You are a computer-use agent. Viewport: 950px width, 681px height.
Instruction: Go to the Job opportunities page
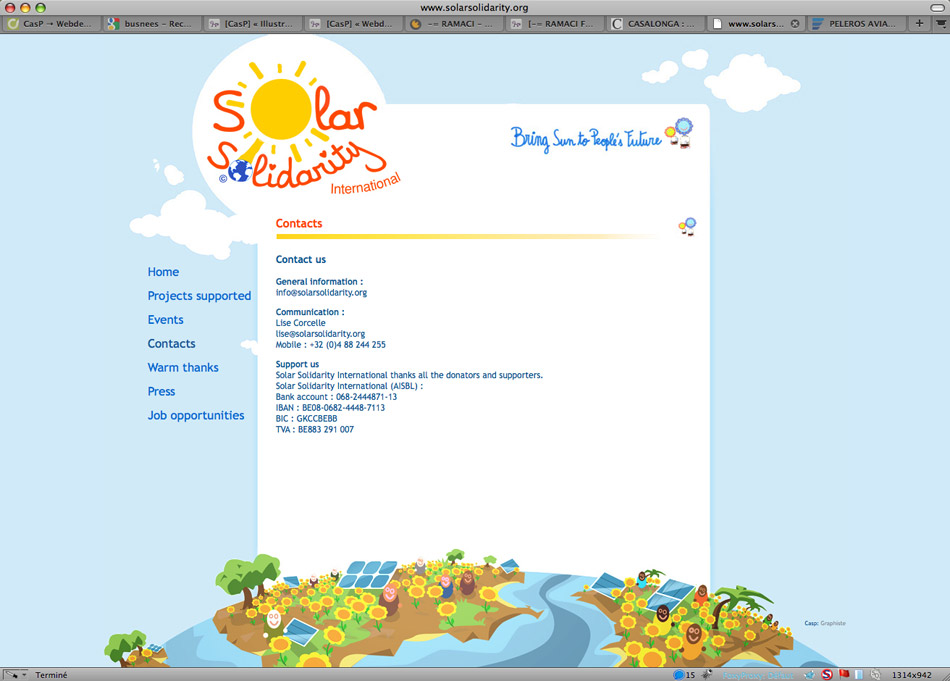pos(196,416)
